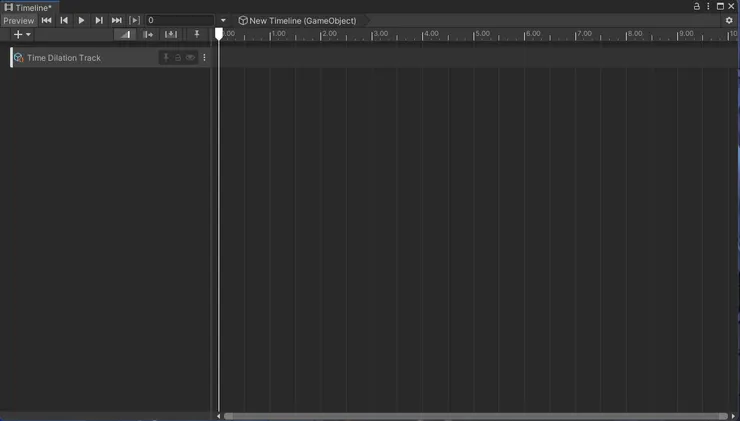Select the Mix edit mode icon
Viewport: 740px width, 421px height.
pyautogui.click(x=125, y=34)
